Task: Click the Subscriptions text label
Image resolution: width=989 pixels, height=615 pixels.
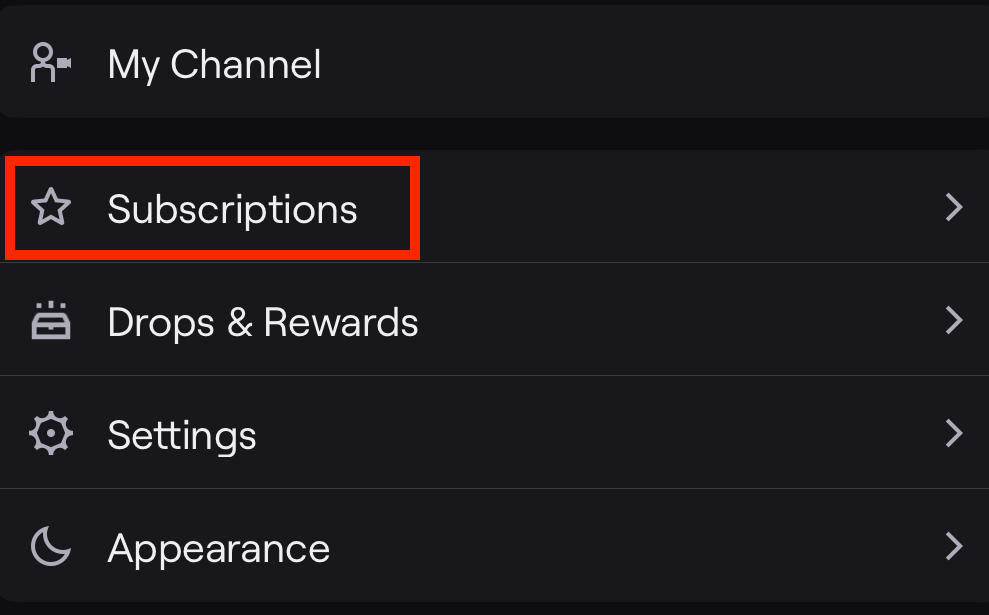Action: tap(233, 208)
